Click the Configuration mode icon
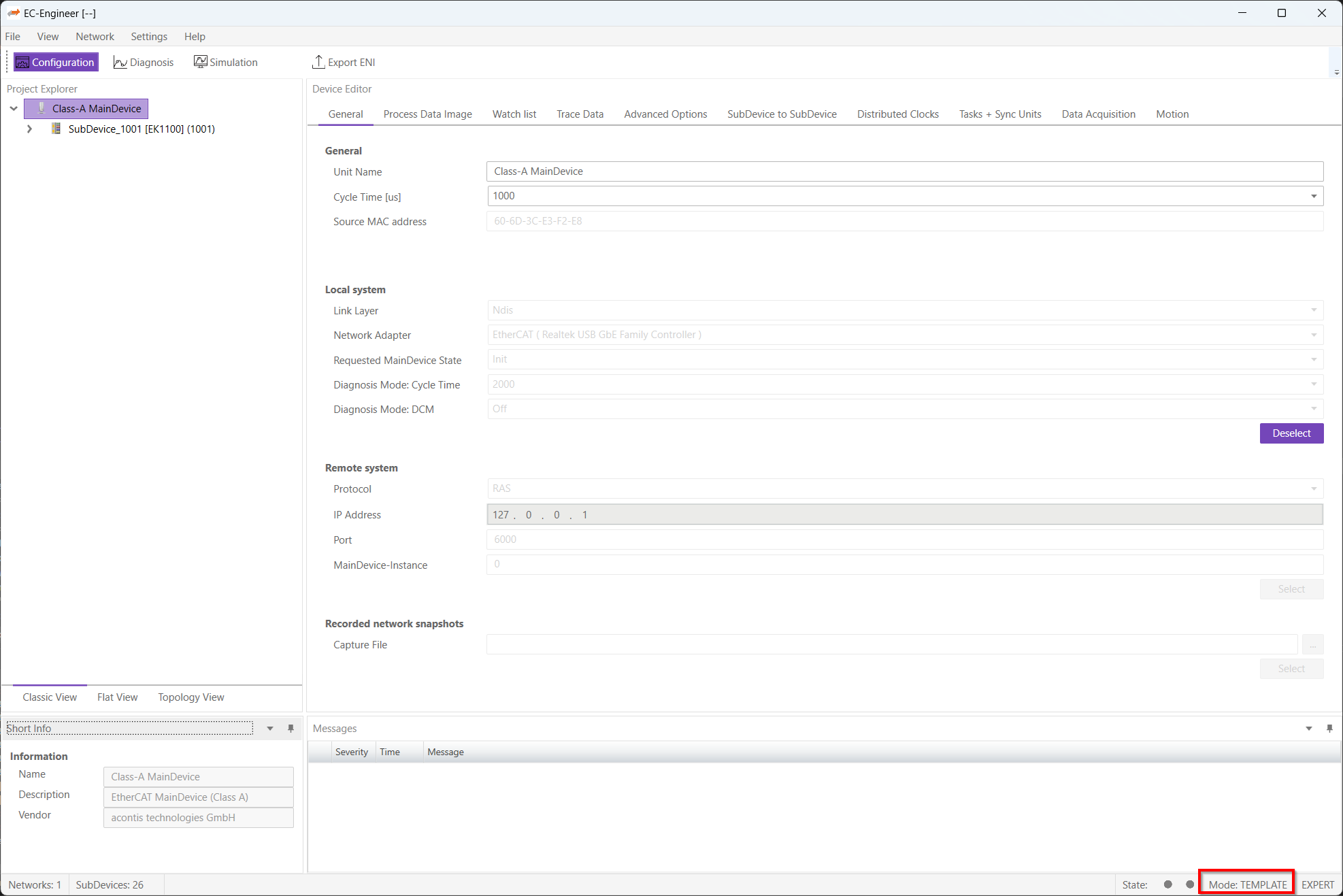The width and height of the screenshot is (1343, 896). click(x=22, y=63)
